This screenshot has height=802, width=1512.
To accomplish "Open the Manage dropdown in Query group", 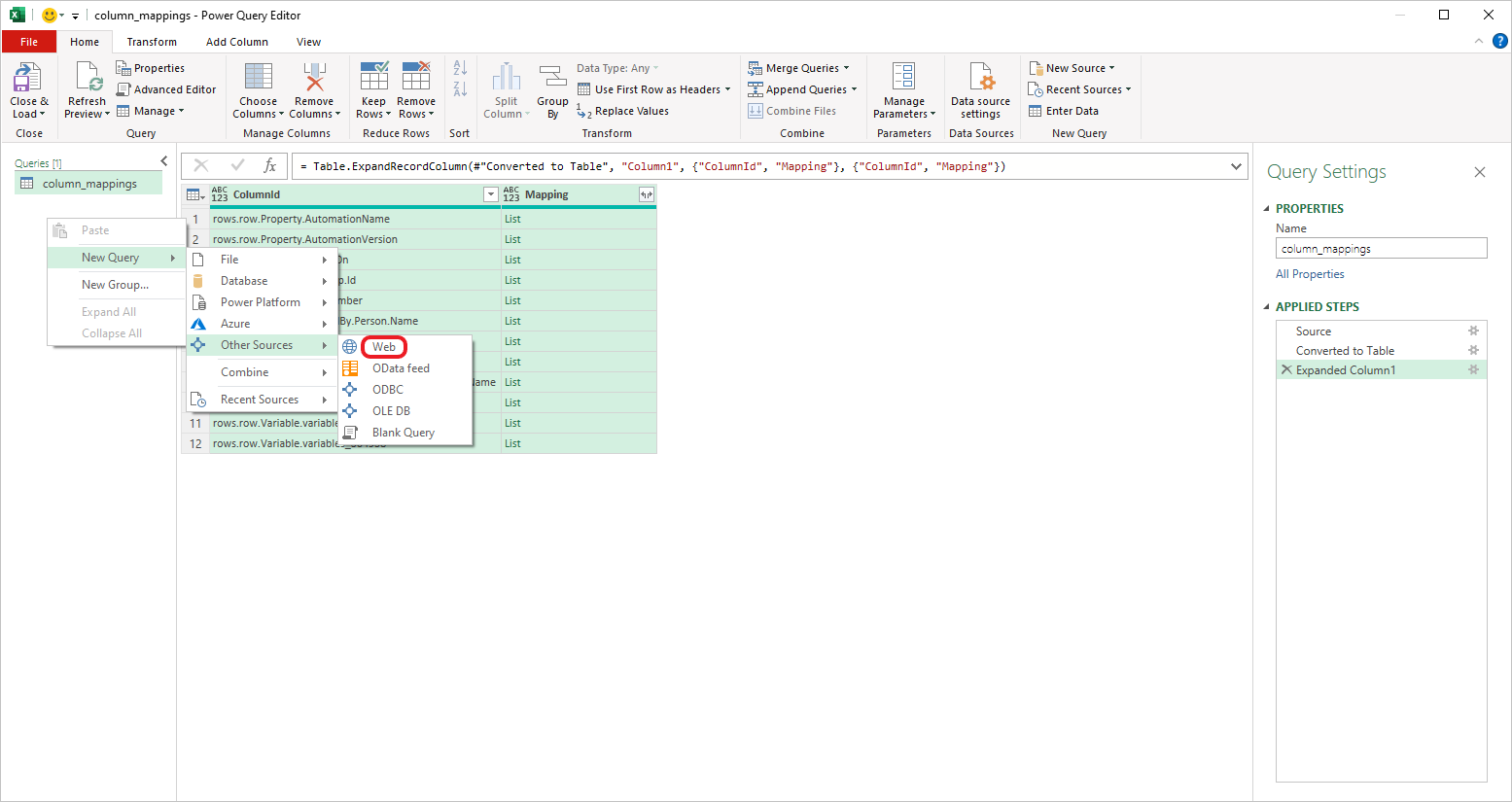I will [151, 111].
